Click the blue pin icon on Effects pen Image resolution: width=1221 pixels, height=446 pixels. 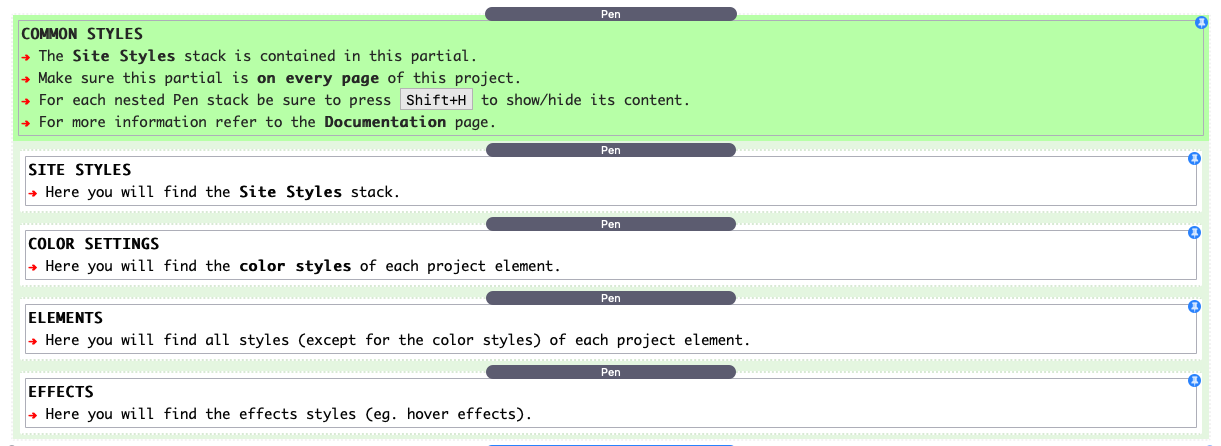tap(1193, 381)
